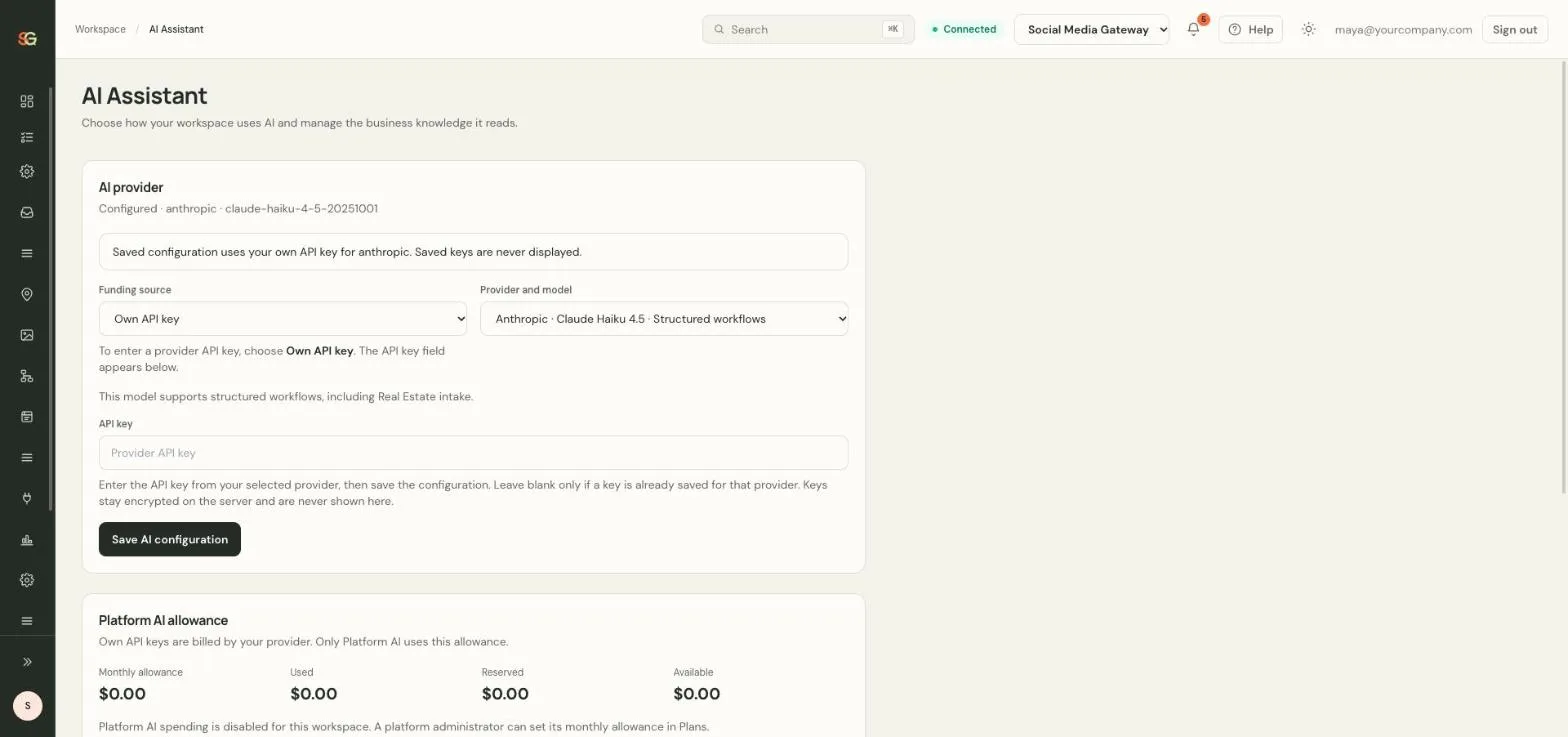Image resolution: width=1568 pixels, height=737 pixels.
Task: Click the Sign out button
Action: pyautogui.click(x=1514, y=29)
